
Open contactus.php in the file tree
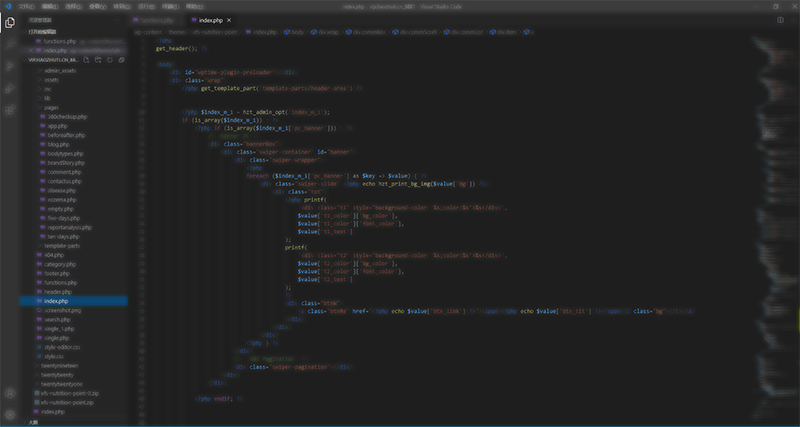64,181
